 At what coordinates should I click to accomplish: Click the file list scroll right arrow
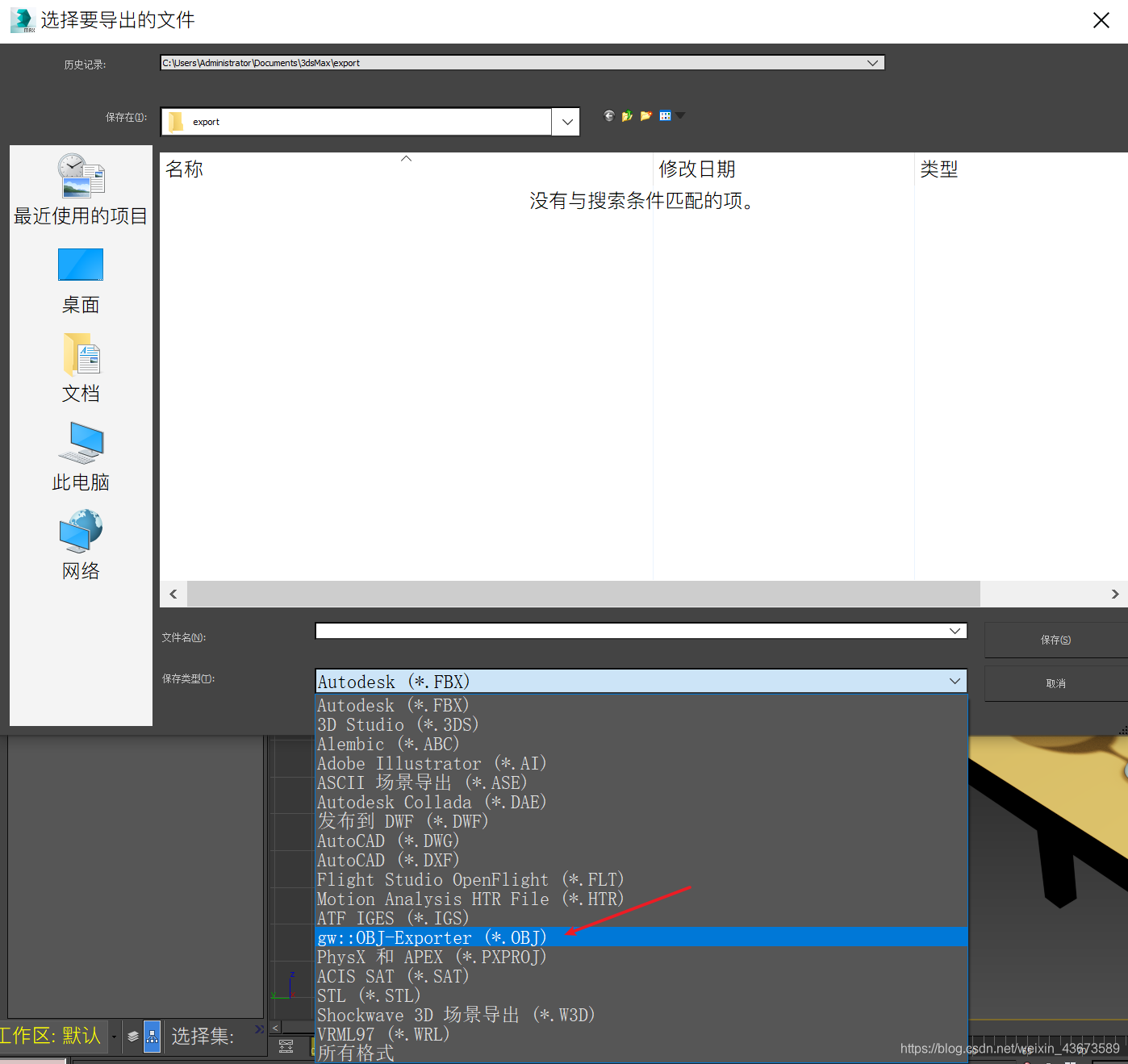point(1115,594)
